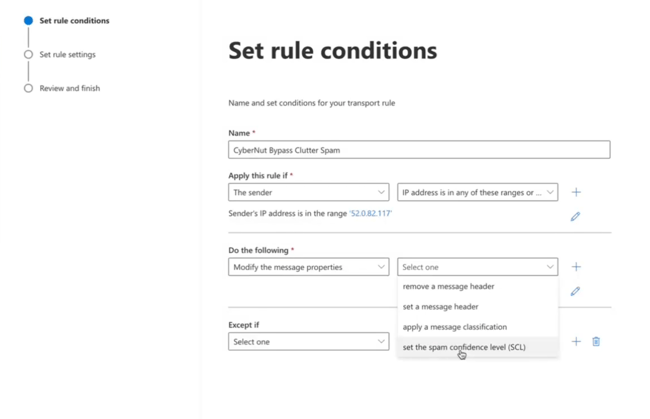Choose 'remove a message header' option

pyautogui.click(x=448, y=287)
